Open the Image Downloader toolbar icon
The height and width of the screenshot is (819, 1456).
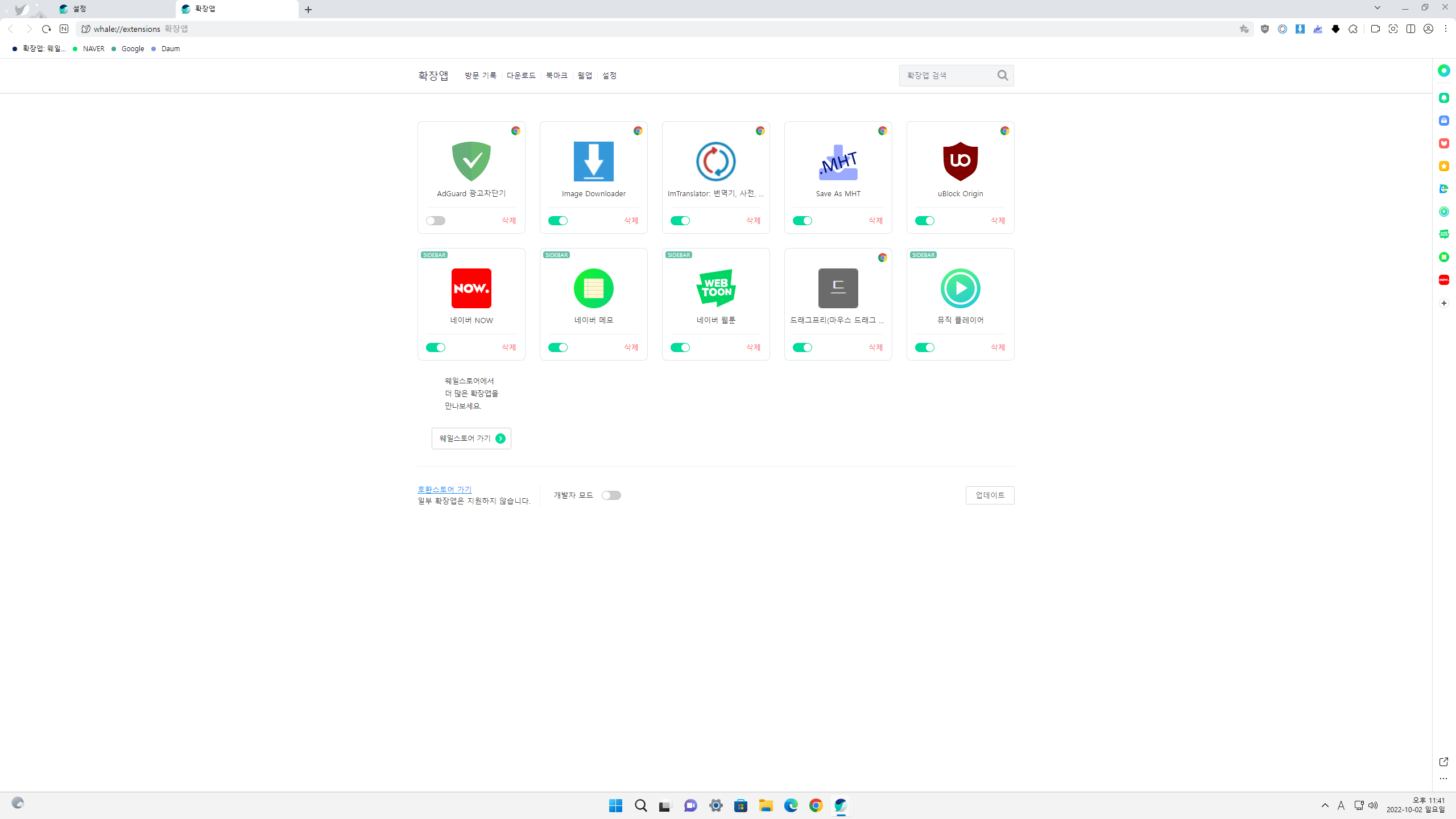point(1300,29)
